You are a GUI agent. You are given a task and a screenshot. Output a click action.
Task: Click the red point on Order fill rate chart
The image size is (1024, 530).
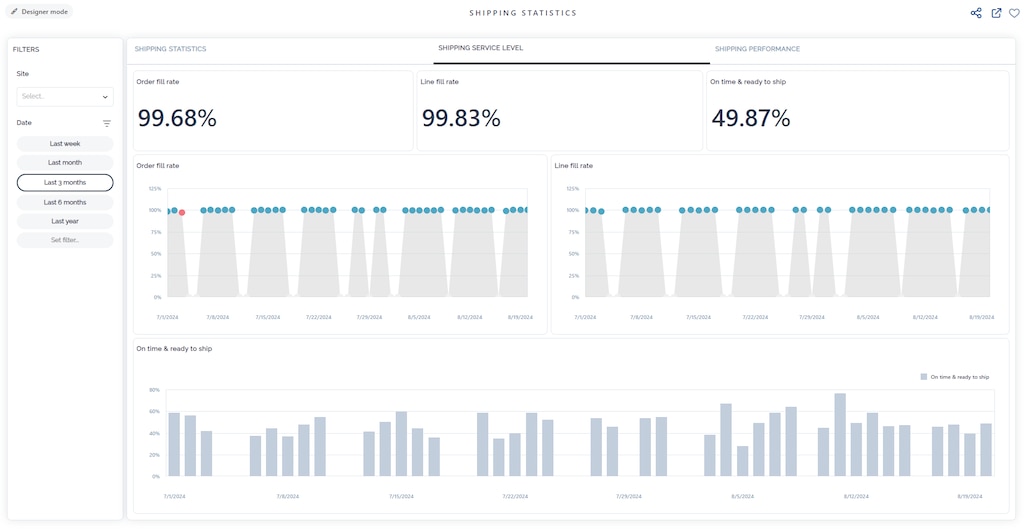pos(181,212)
